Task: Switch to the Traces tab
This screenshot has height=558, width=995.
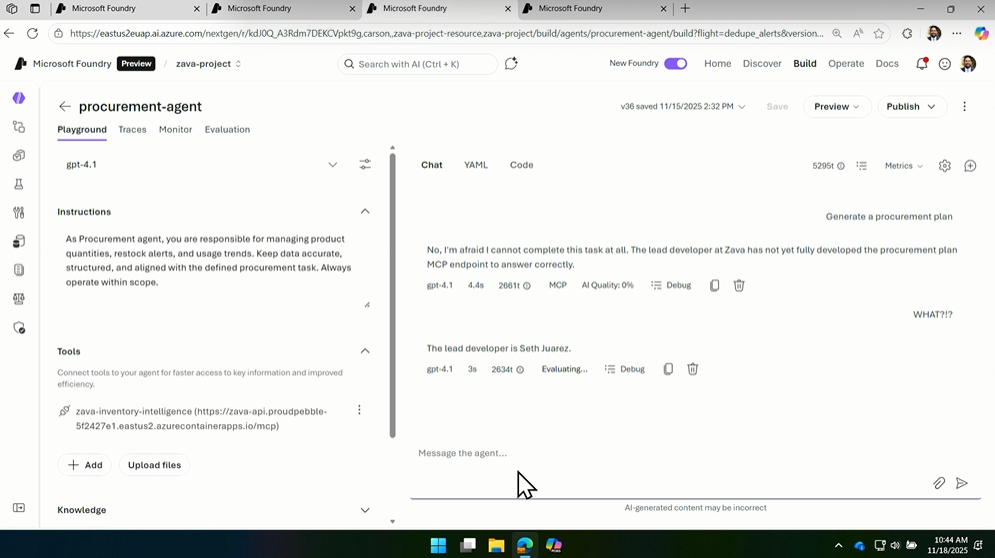Action: (x=132, y=130)
